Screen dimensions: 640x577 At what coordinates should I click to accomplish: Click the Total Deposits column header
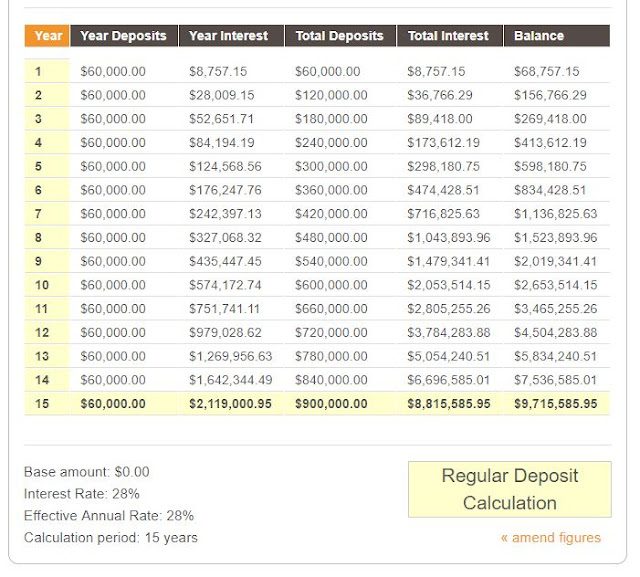[x=339, y=36]
